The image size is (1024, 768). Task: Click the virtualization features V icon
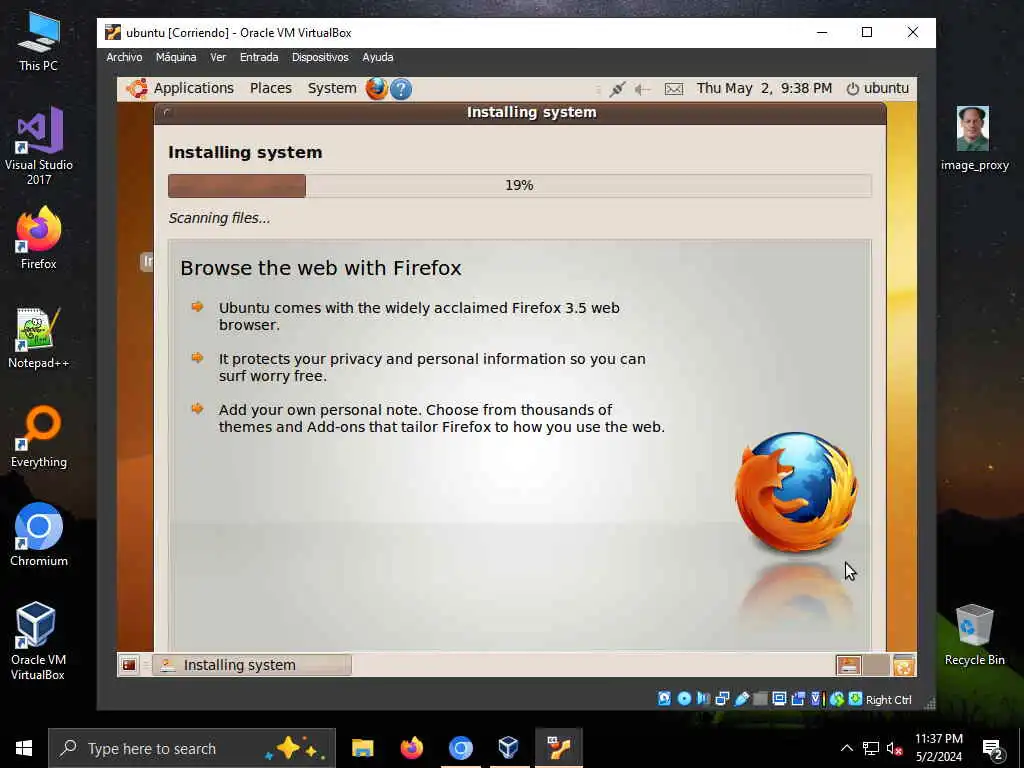[816, 699]
